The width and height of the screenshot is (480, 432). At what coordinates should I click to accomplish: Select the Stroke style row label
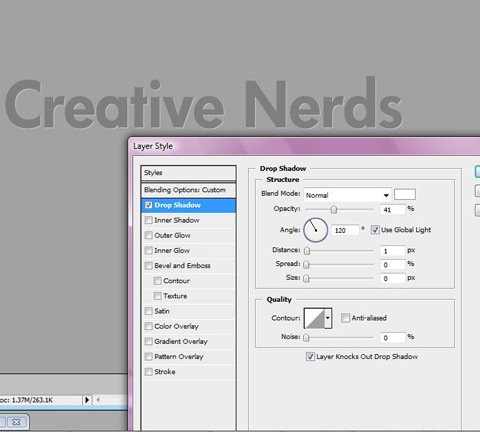pyautogui.click(x=165, y=372)
